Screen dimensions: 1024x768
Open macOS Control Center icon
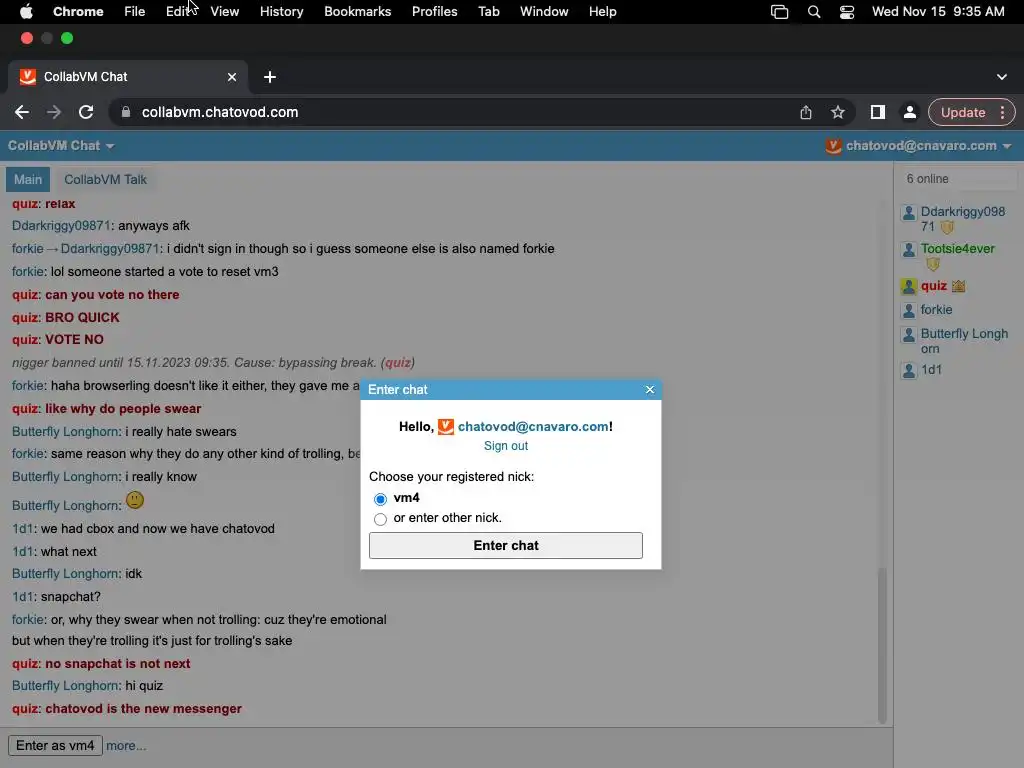point(846,12)
